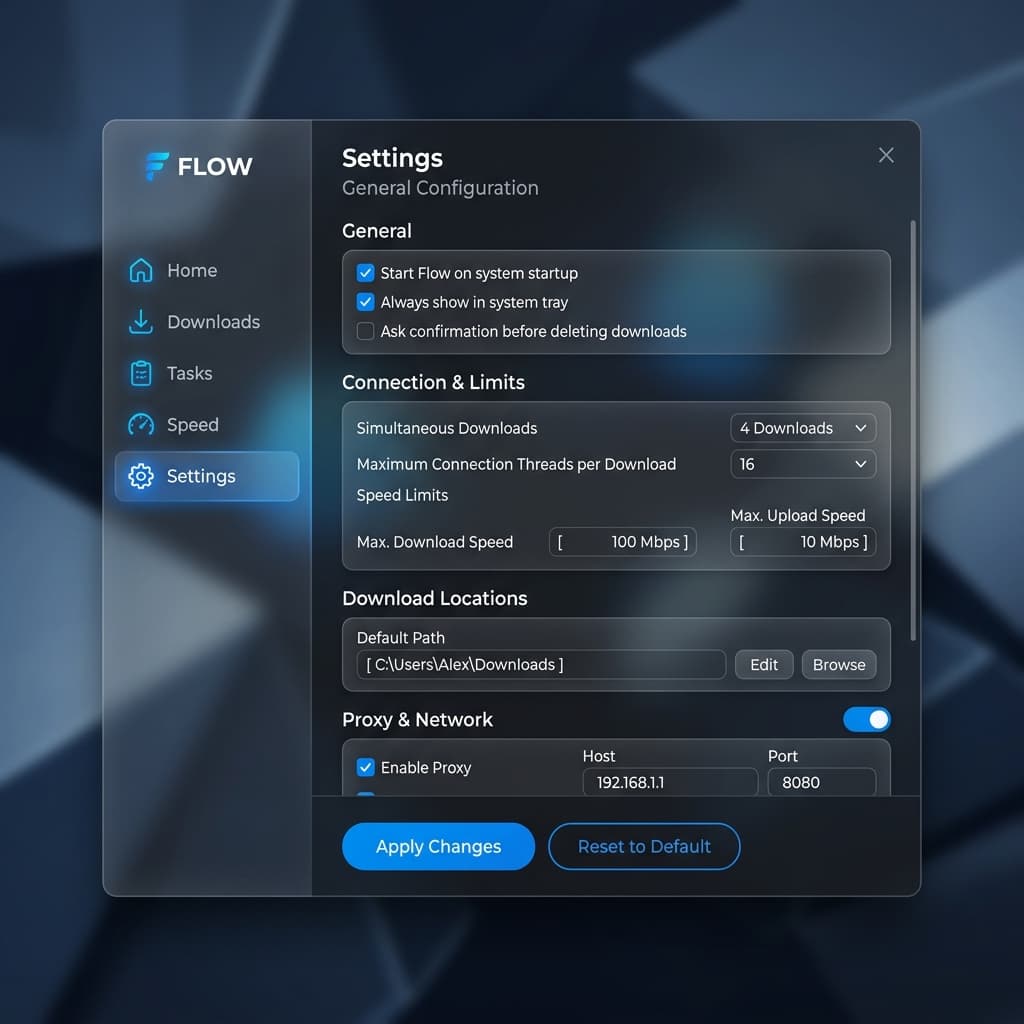Click the Max. Download Speed field
The height and width of the screenshot is (1024, 1024).
click(x=622, y=541)
